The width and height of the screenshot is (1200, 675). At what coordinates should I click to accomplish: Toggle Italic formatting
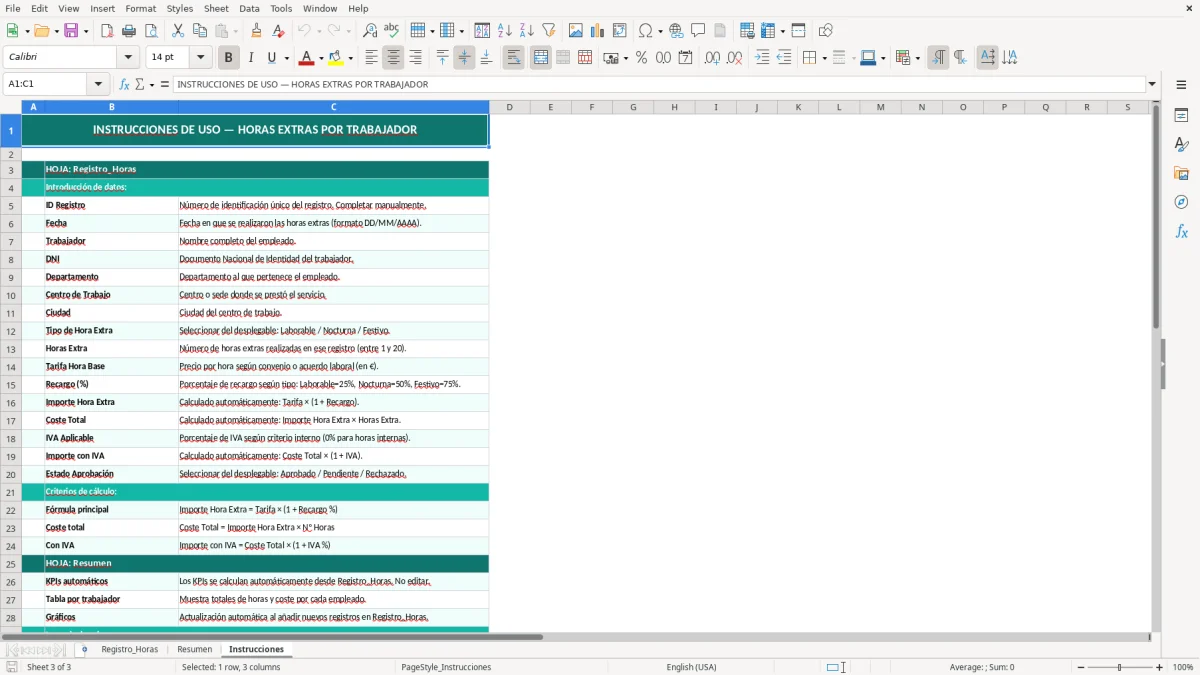(x=250, y=58)
